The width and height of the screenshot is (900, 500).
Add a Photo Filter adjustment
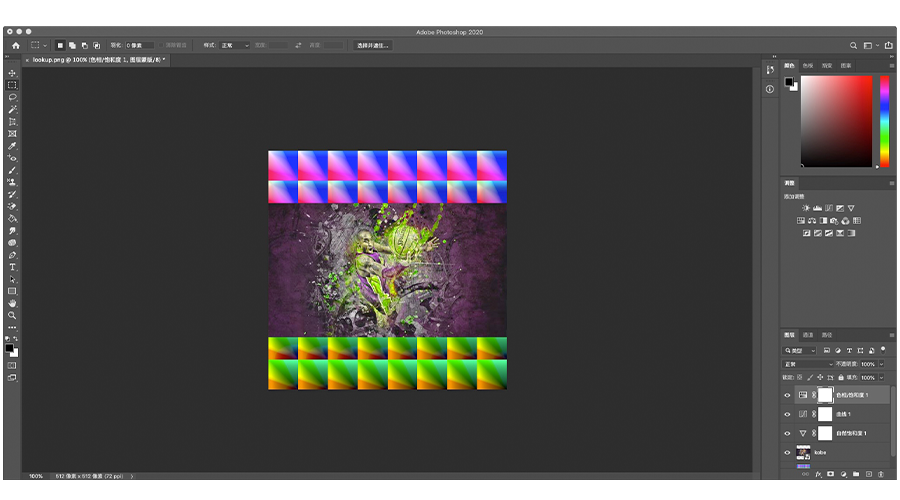(x=834, y=220)
